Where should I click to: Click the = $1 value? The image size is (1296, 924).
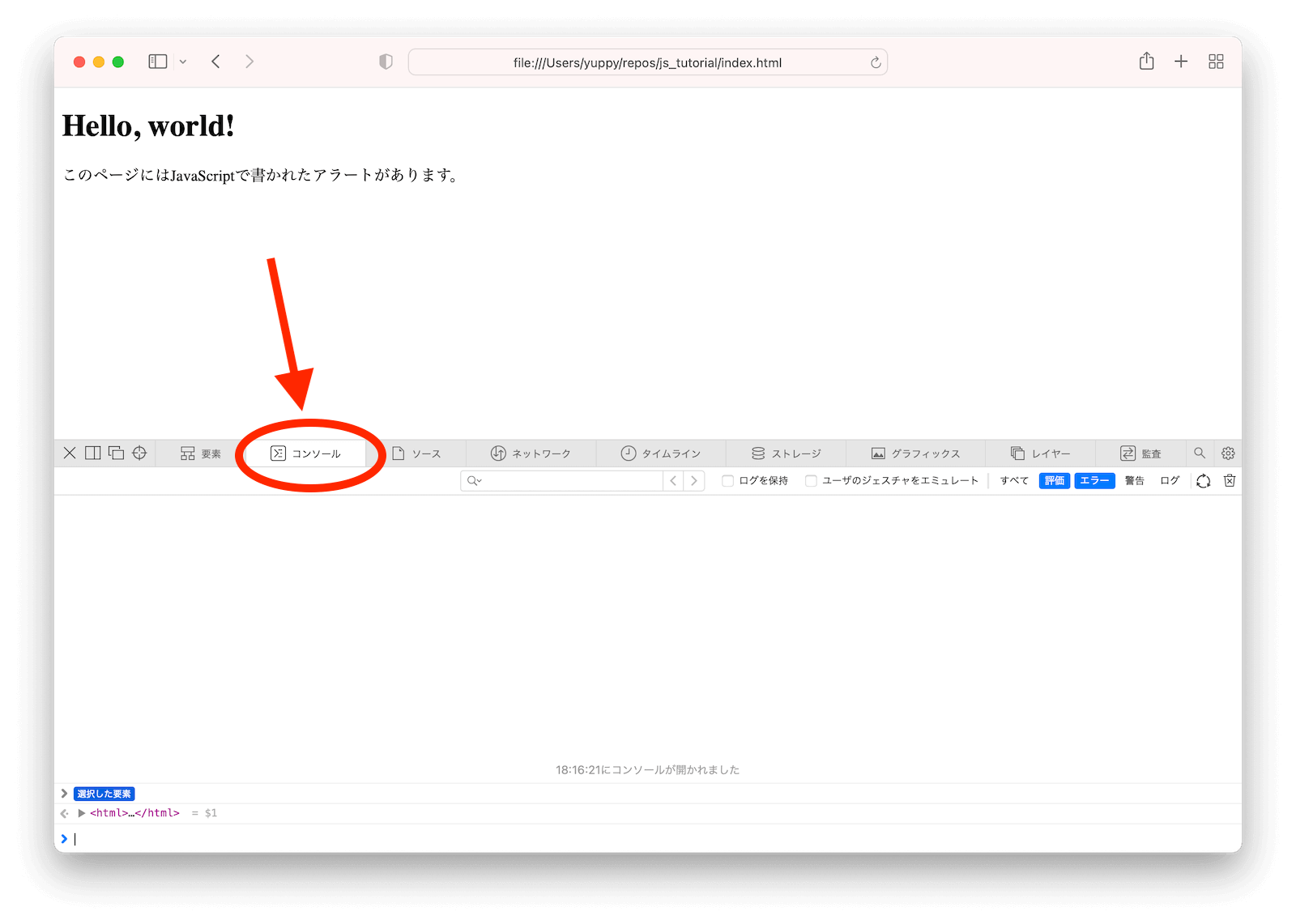tap(204, 813)
